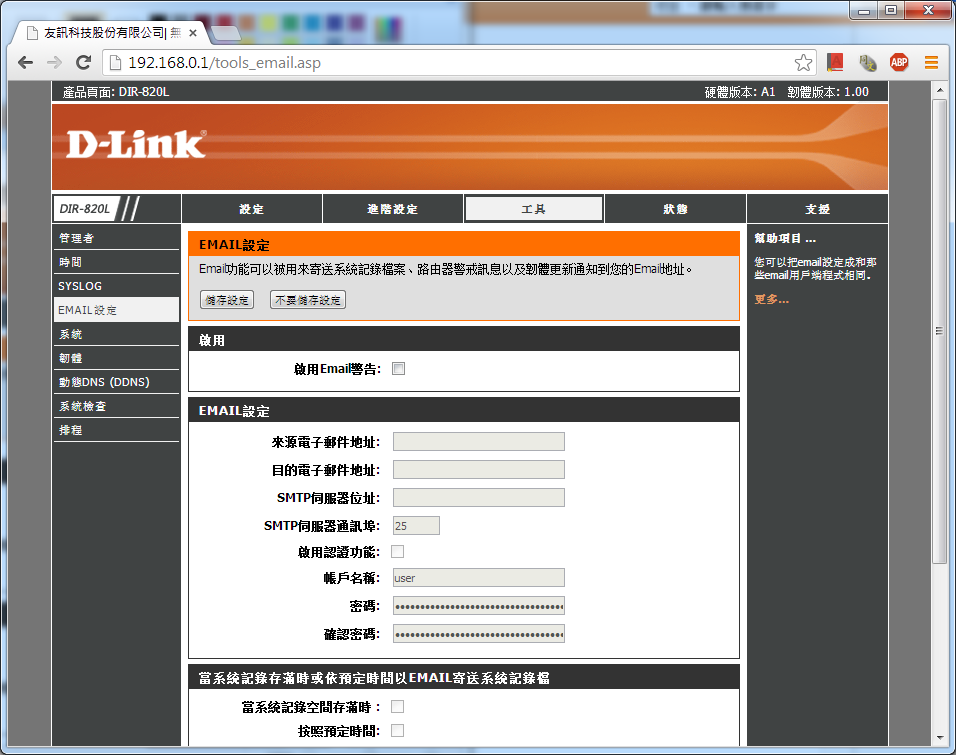Click the browser back arrow

(26, 62)
